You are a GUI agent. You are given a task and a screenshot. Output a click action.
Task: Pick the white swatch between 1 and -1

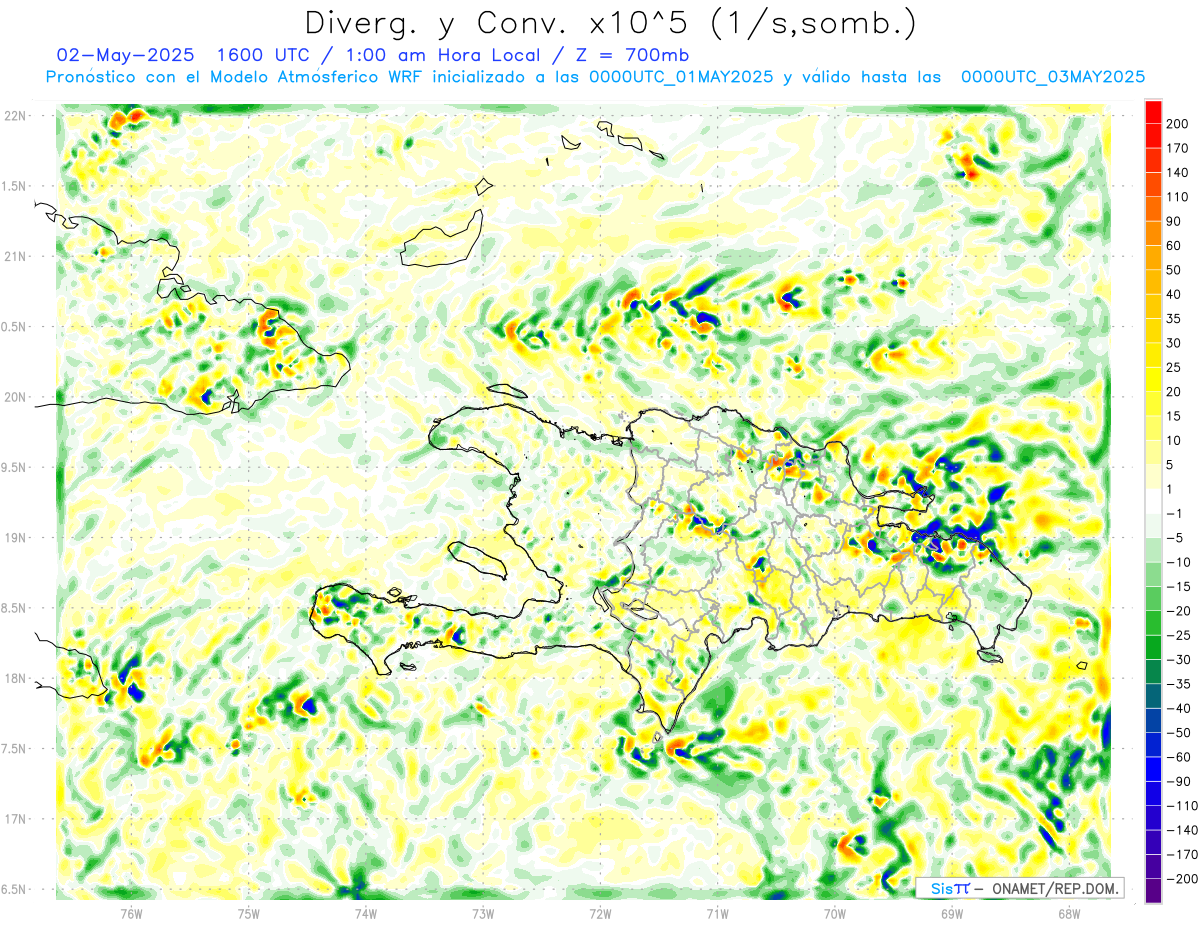point(1153,501)
